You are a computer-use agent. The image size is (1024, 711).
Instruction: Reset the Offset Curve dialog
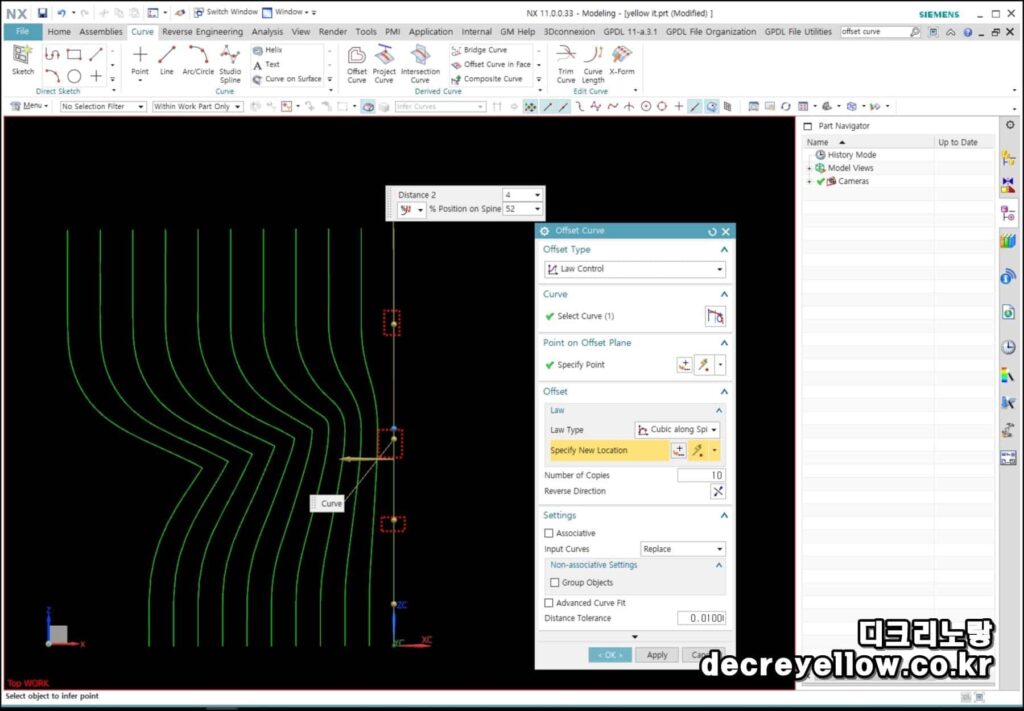[x=712, y=231]
